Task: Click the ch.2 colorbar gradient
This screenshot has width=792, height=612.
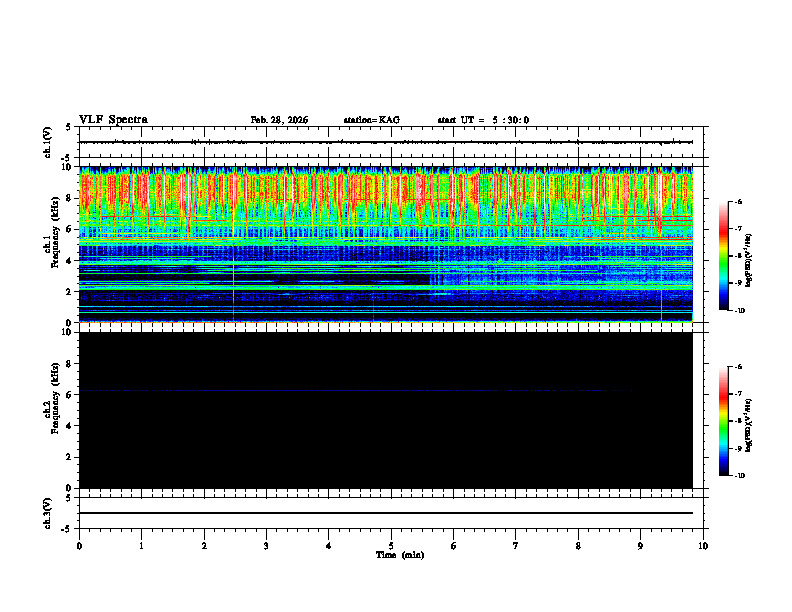Action: (724, 421)
